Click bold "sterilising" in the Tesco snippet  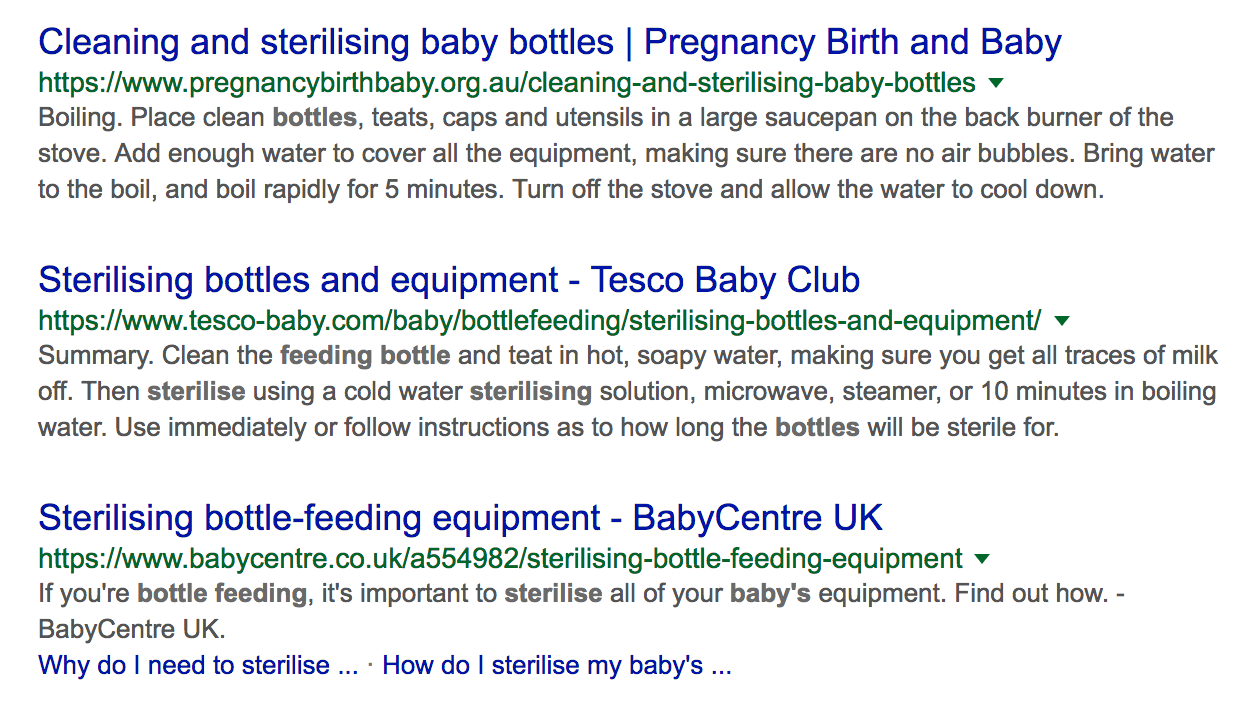pyautogui.click(x=530, y=391)
